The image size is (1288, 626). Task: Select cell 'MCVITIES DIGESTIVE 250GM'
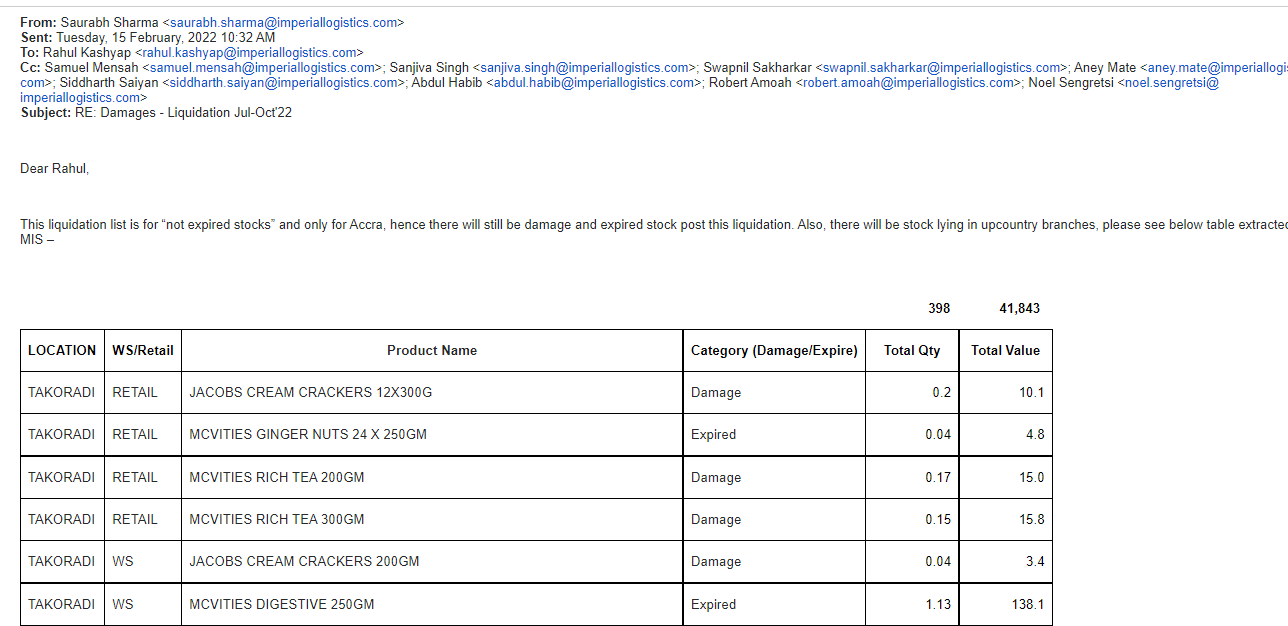[x=432, y=605]
